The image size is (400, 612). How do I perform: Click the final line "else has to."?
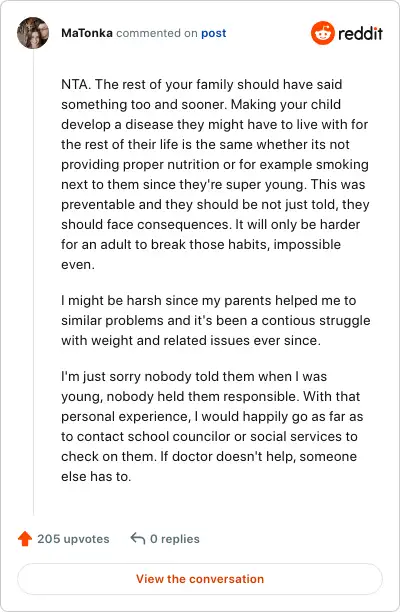click(x=96, y=477)
